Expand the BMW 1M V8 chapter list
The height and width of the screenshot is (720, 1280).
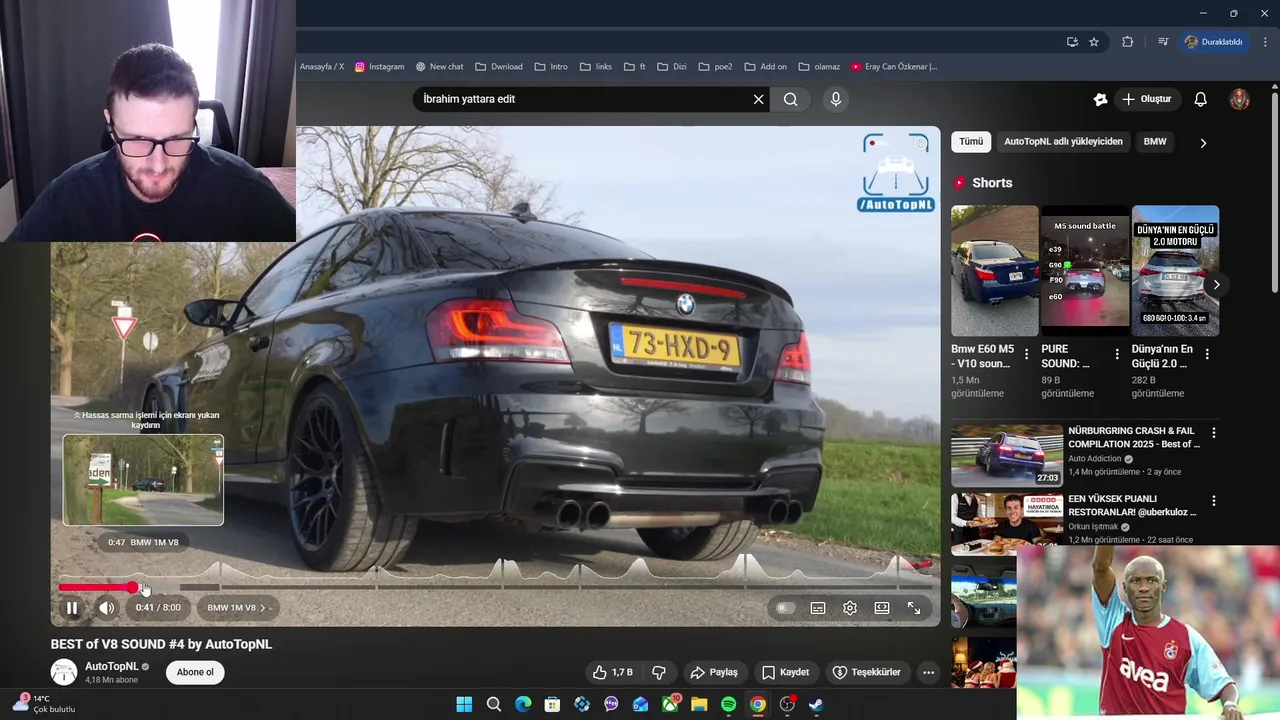point(236,608)
